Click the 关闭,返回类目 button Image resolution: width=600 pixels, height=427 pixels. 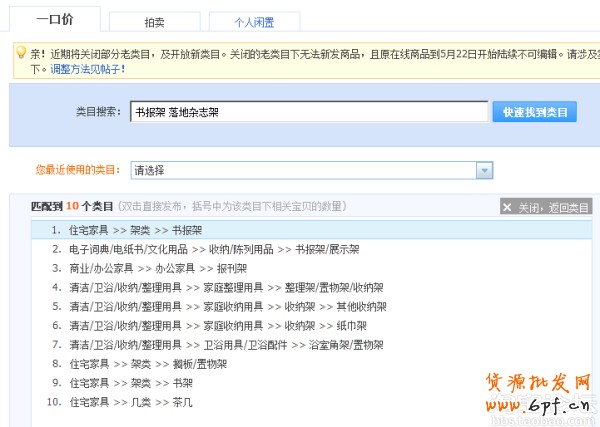(x=546, y=207)
